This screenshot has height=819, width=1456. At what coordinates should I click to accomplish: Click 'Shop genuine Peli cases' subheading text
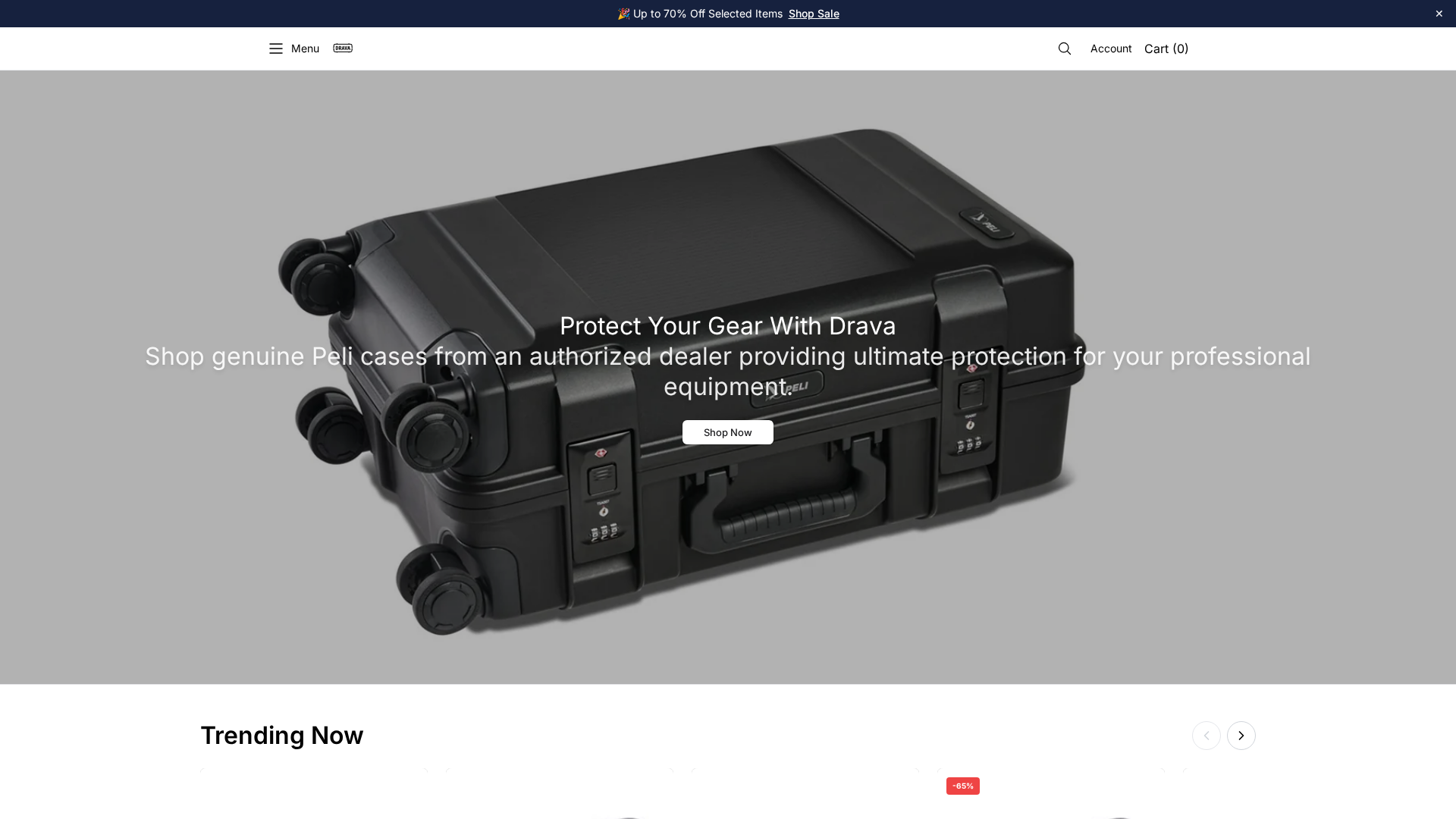(728, 372)
